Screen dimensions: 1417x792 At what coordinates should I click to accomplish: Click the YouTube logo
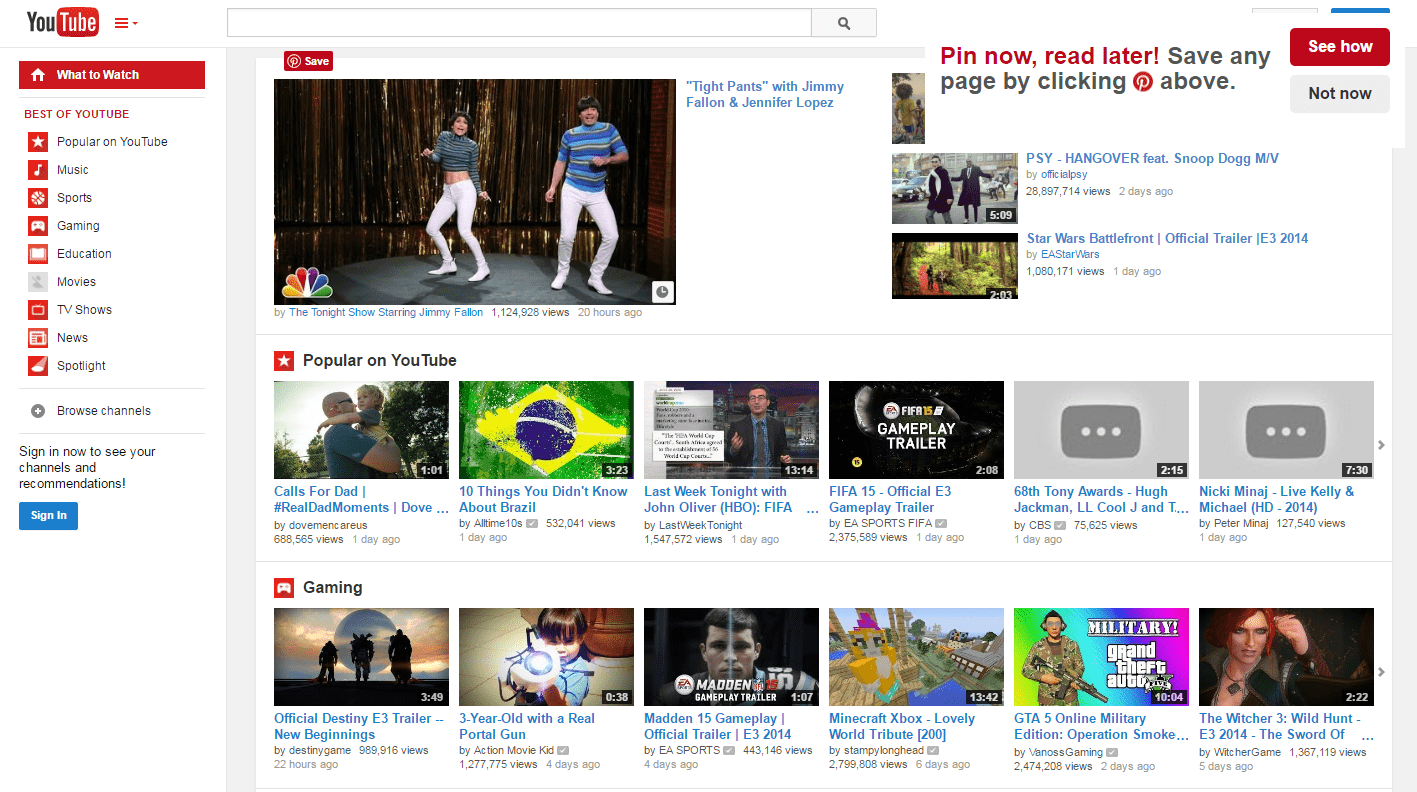tap(62, 22)
